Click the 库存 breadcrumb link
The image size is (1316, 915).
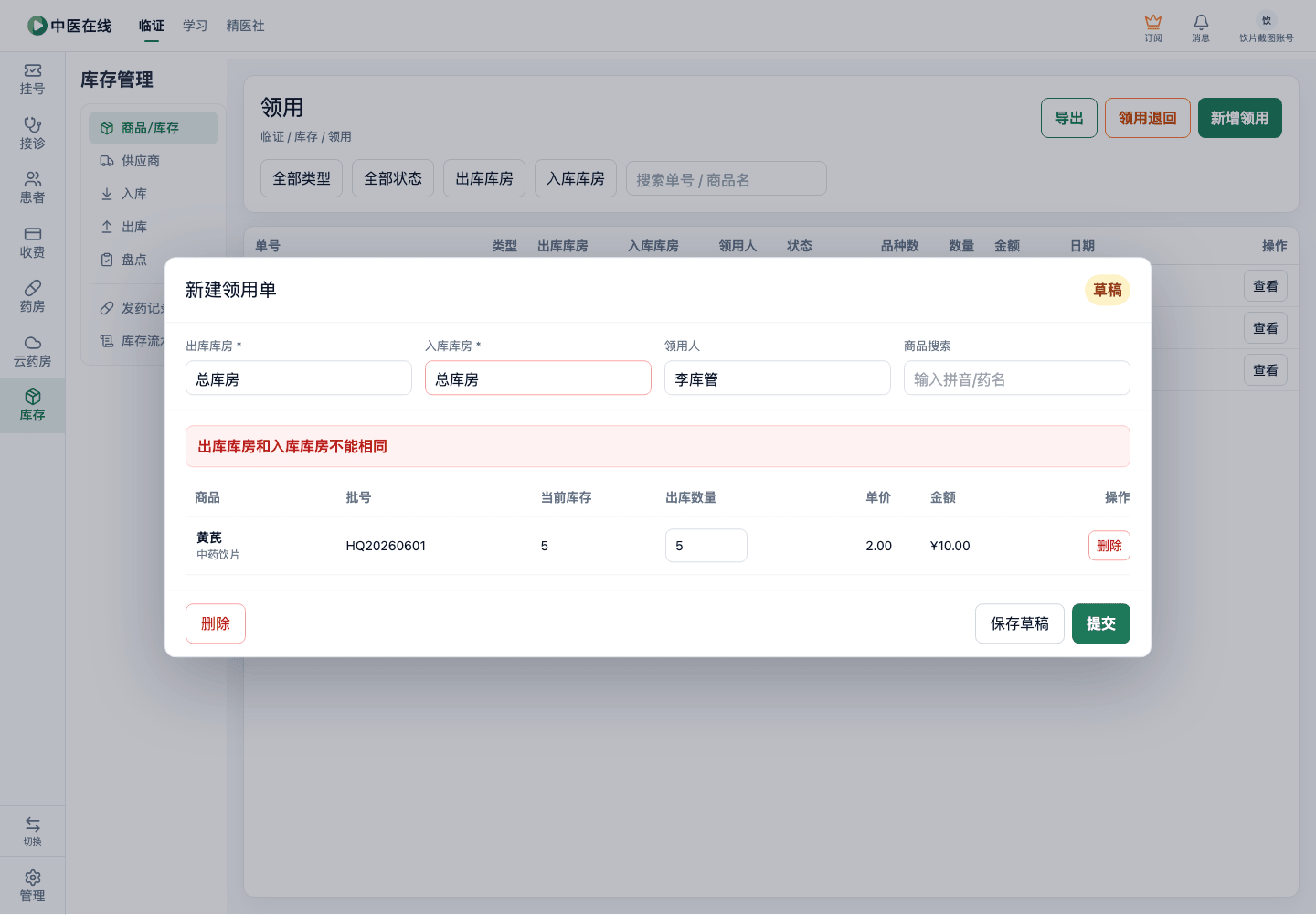(x=306, y=137)
